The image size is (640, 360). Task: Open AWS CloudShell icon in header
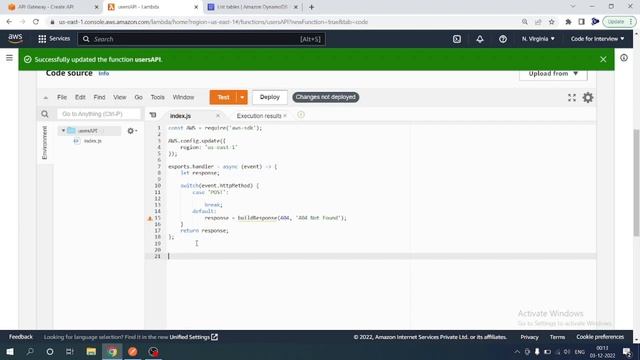pyautogui.click(x=457, y=39)
